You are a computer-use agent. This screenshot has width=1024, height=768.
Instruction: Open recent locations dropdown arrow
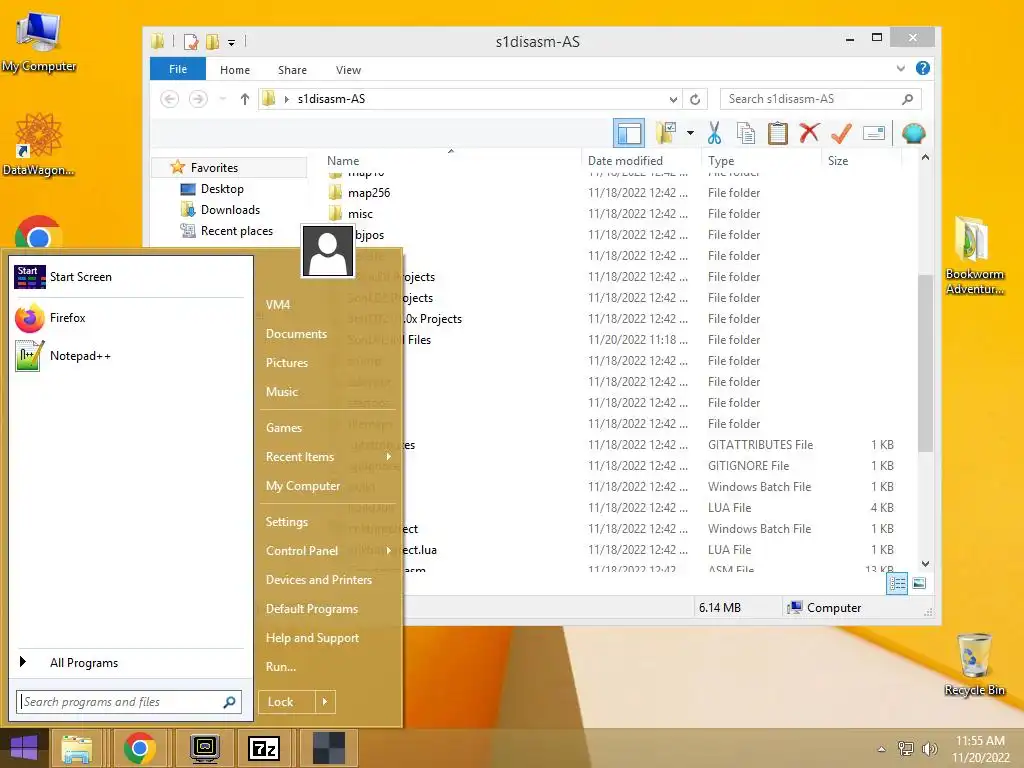point(223,99)
